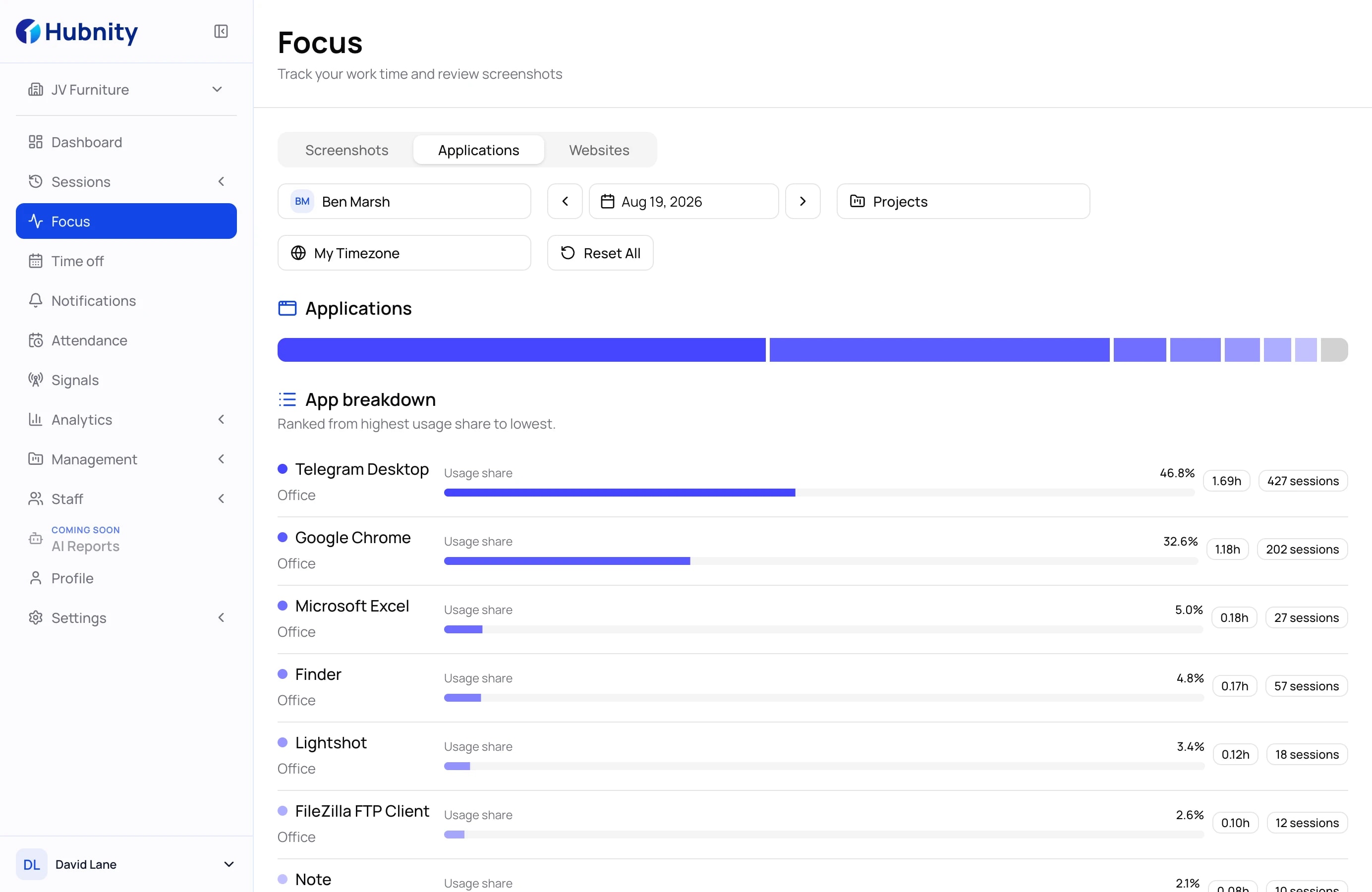Expand the Management submenu chevron
Screen dimensions: 1372x892
tap(222, 459)
